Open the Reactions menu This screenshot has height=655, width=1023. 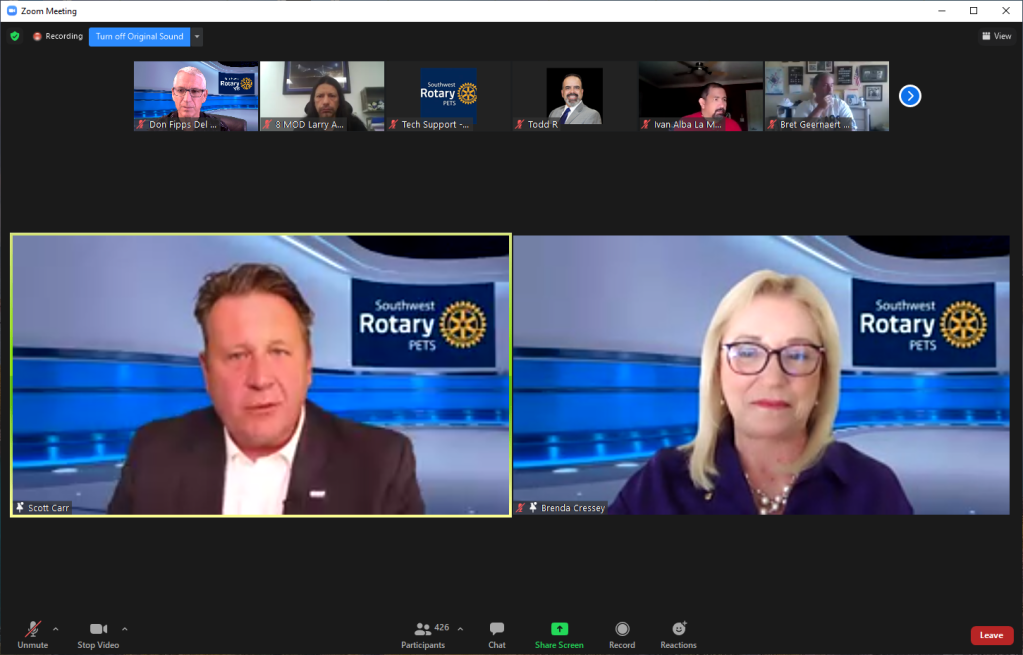pos(678,634)
